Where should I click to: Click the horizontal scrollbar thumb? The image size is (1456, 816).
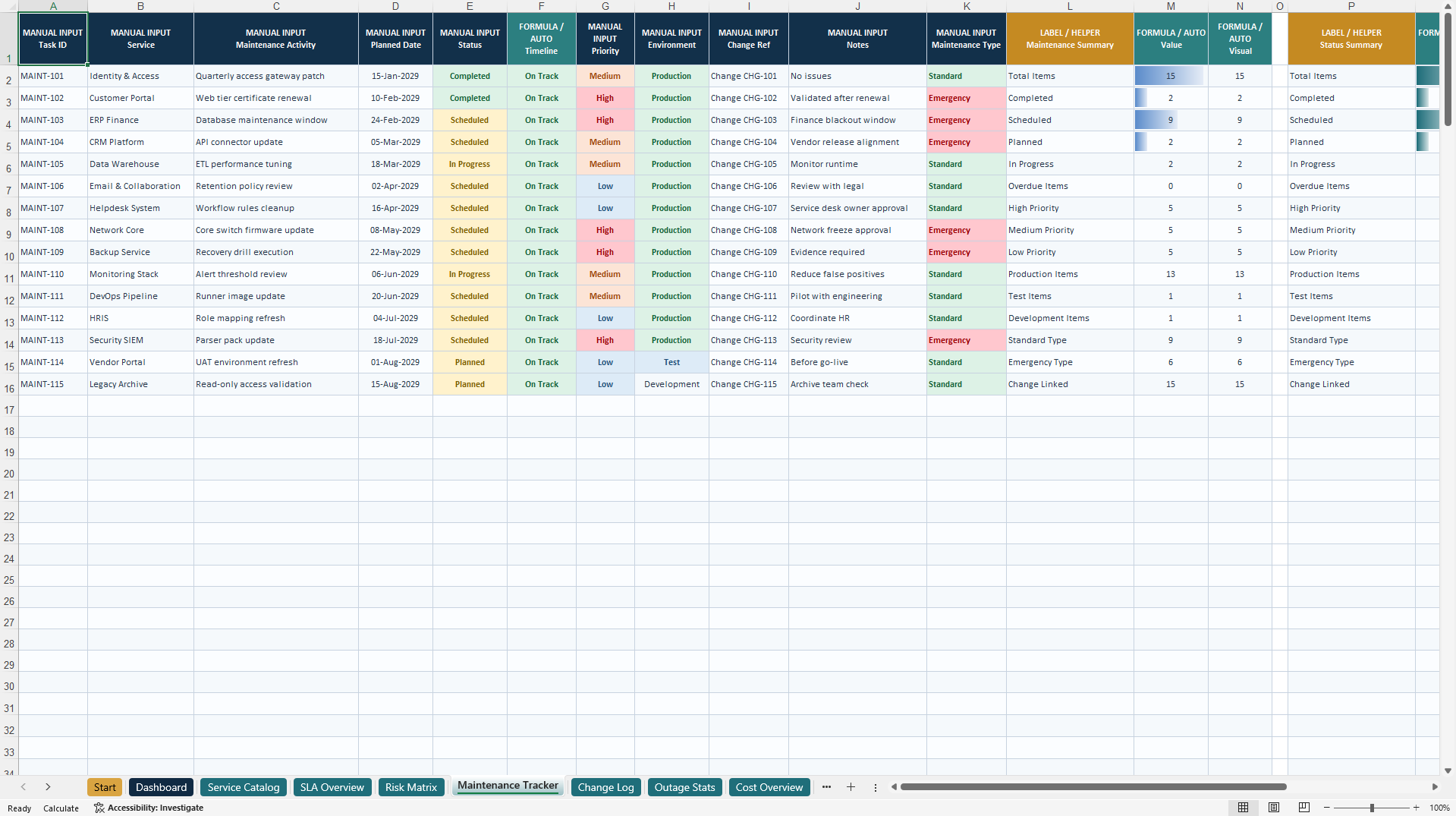1093,787
